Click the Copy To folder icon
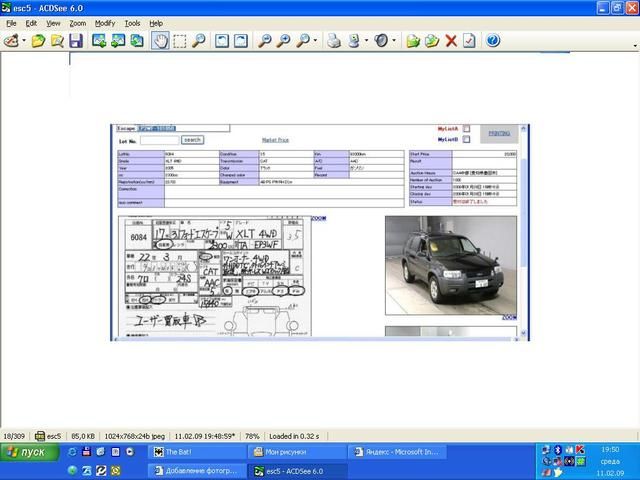Viewport: 640px width, 480px height. pos(413,40)
